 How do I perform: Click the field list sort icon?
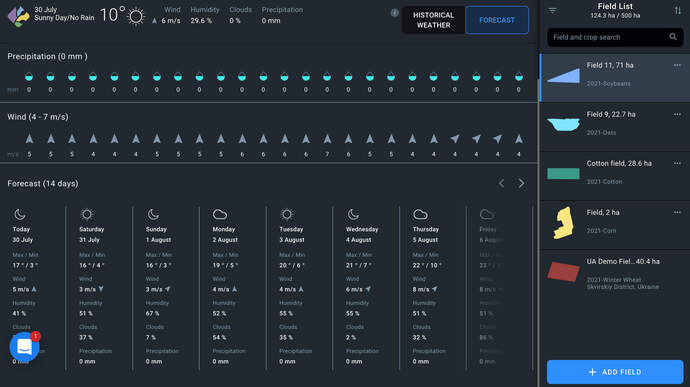[x=678, y=11]
